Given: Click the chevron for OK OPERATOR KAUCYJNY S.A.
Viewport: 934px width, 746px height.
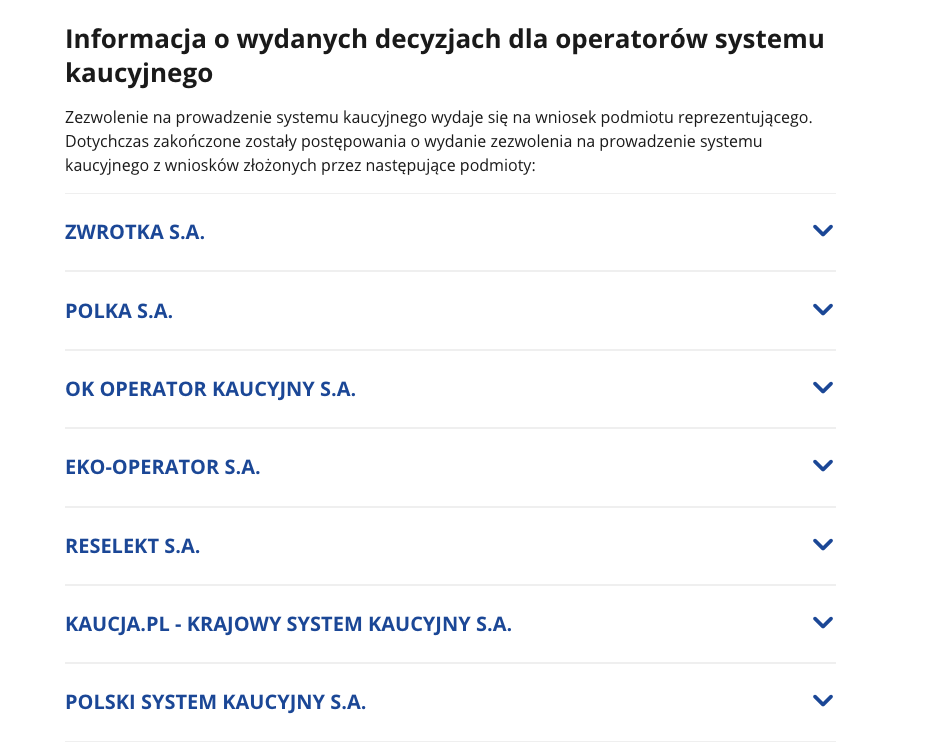Looking at the screenshot, I should (x=823, y=388).
